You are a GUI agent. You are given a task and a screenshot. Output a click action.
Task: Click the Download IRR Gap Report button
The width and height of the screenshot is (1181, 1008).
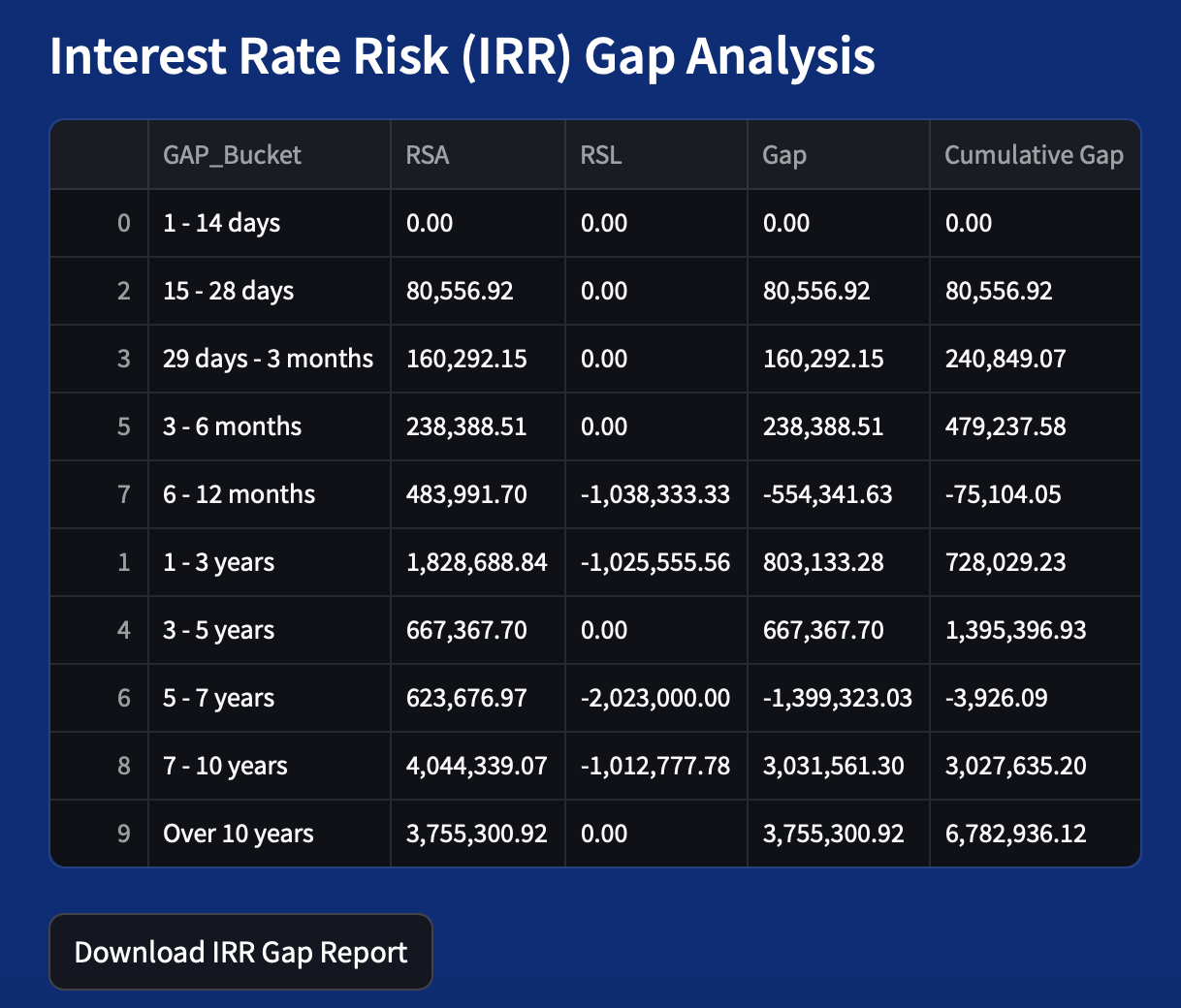click(x=239, y=952)
